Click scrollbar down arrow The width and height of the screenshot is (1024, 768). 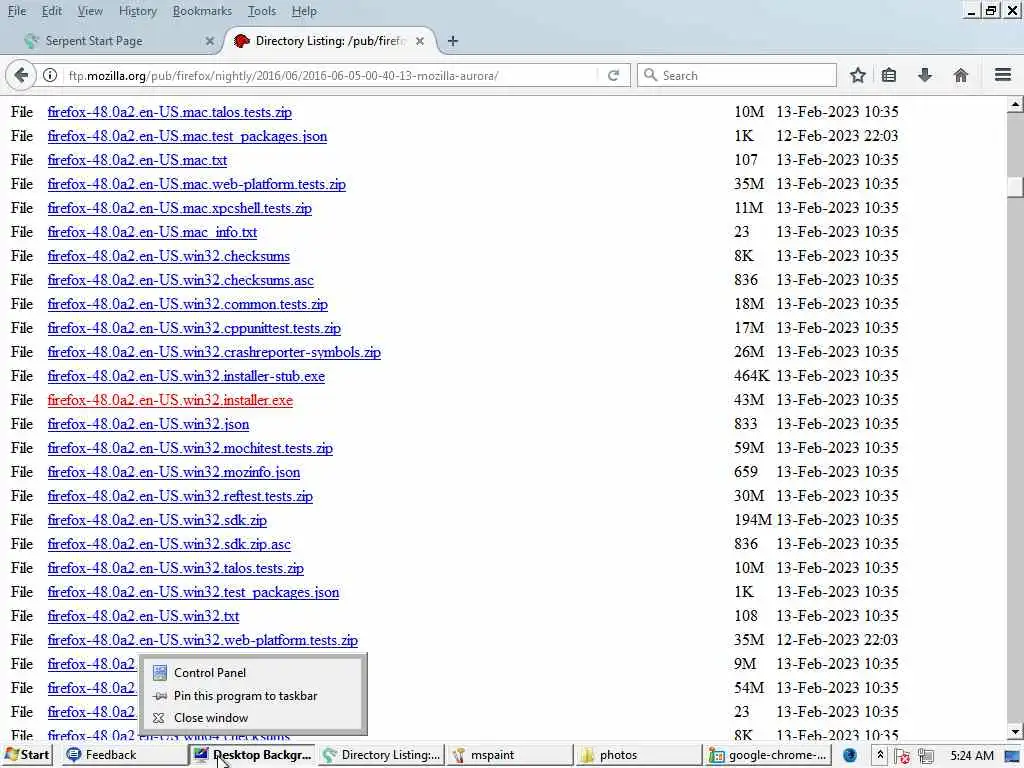[x=1015, y=733]
